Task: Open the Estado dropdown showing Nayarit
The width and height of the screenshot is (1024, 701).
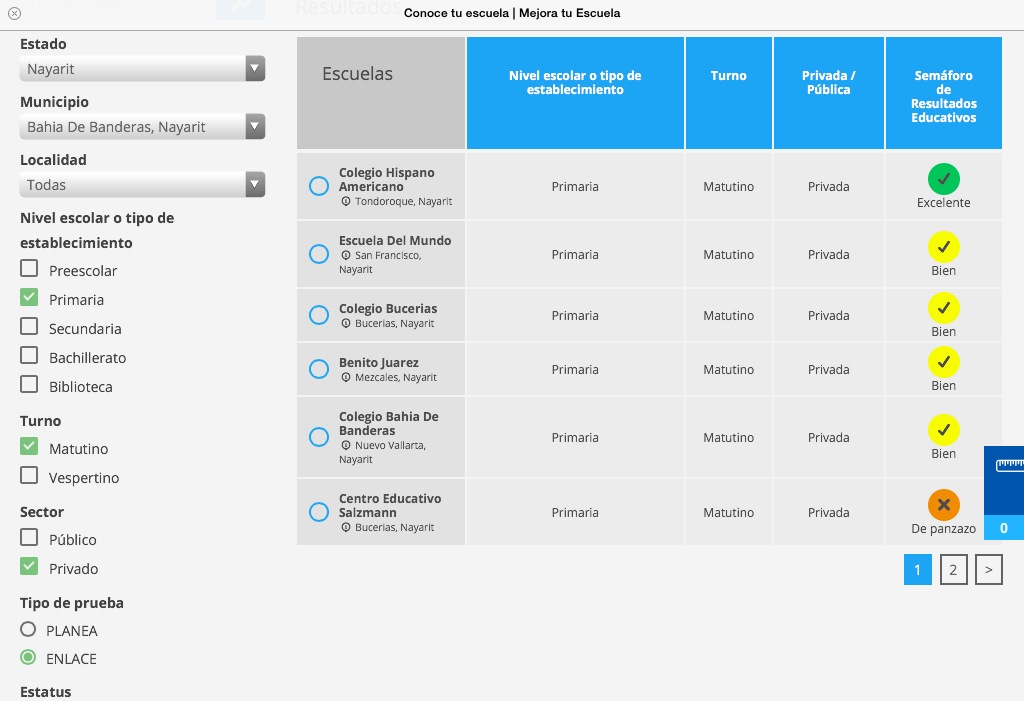Action: pos(142,69)
